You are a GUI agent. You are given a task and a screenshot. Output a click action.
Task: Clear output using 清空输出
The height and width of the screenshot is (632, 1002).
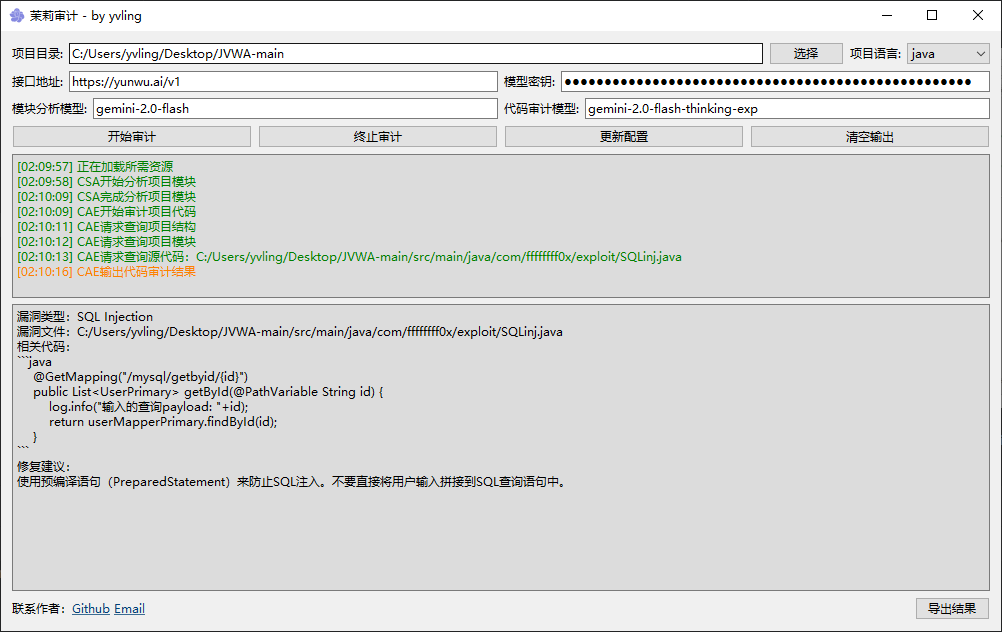tap(869, 137)
